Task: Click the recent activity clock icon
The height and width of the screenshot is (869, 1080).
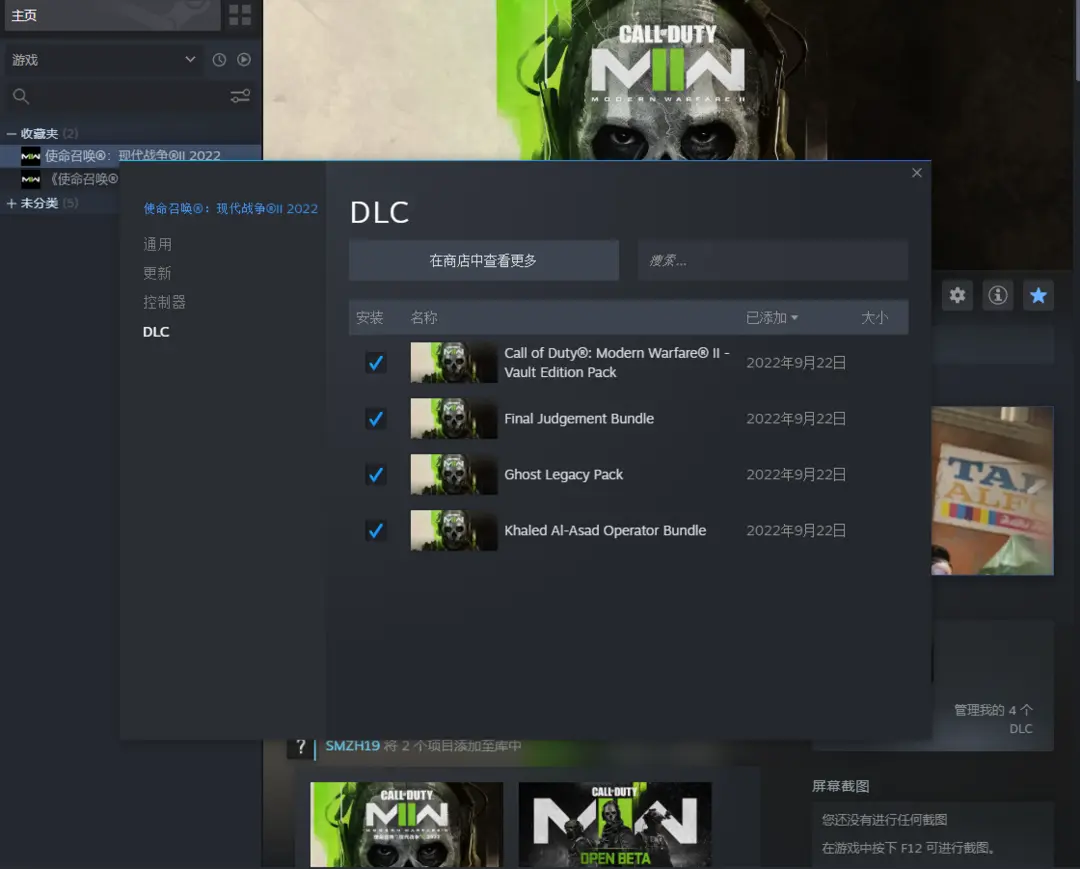Action: pyautogui.click(x=219, y=60)
